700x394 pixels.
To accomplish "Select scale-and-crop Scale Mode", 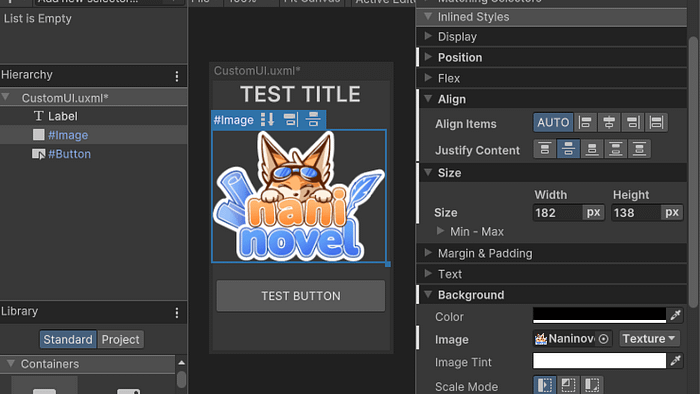I will (x=568, y=385).
